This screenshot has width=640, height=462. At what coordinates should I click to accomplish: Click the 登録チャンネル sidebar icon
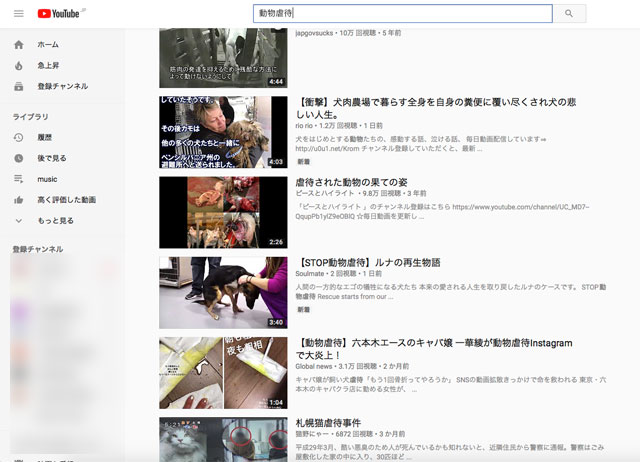19,86
